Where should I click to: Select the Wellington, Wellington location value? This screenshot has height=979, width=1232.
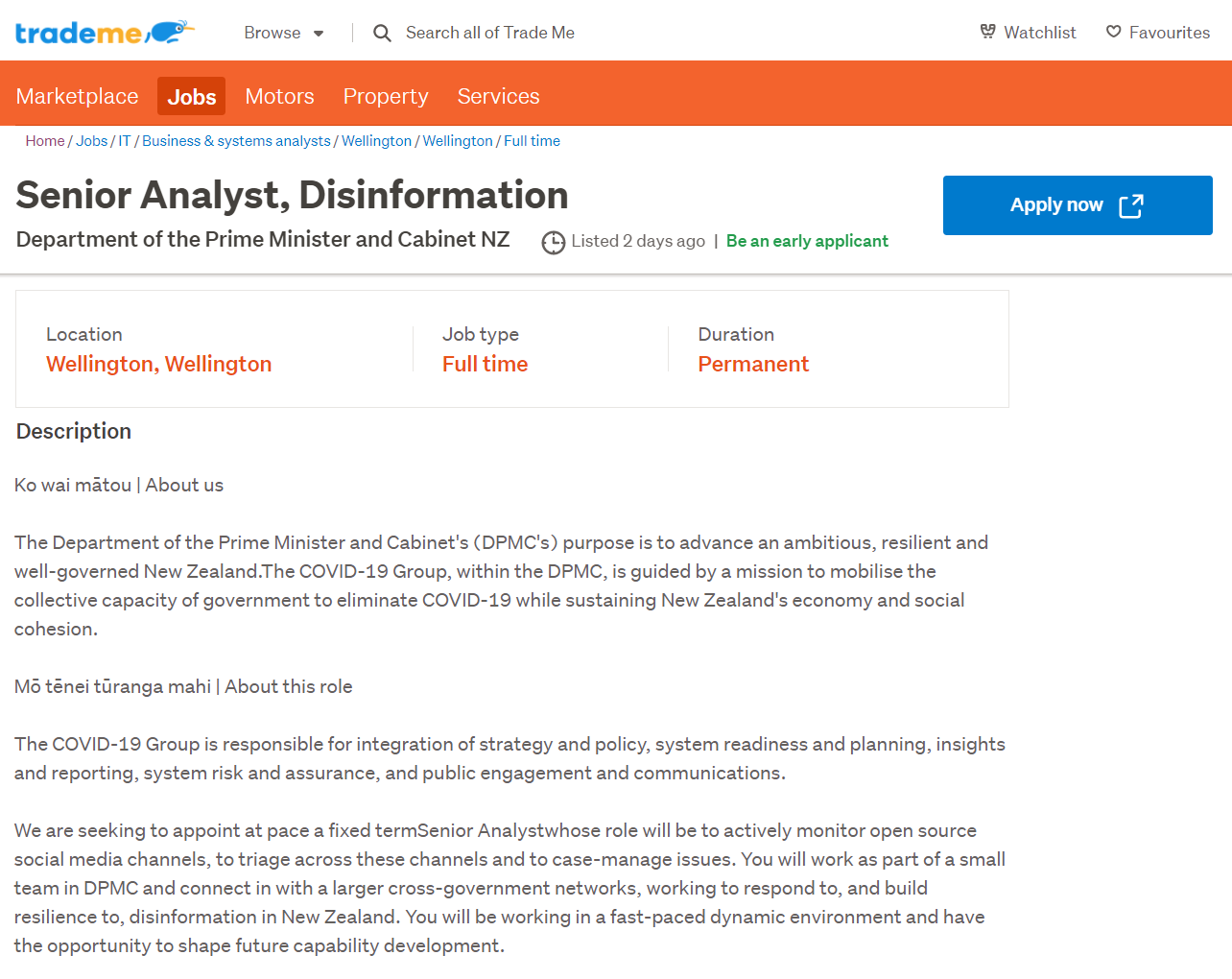[159, 365]
